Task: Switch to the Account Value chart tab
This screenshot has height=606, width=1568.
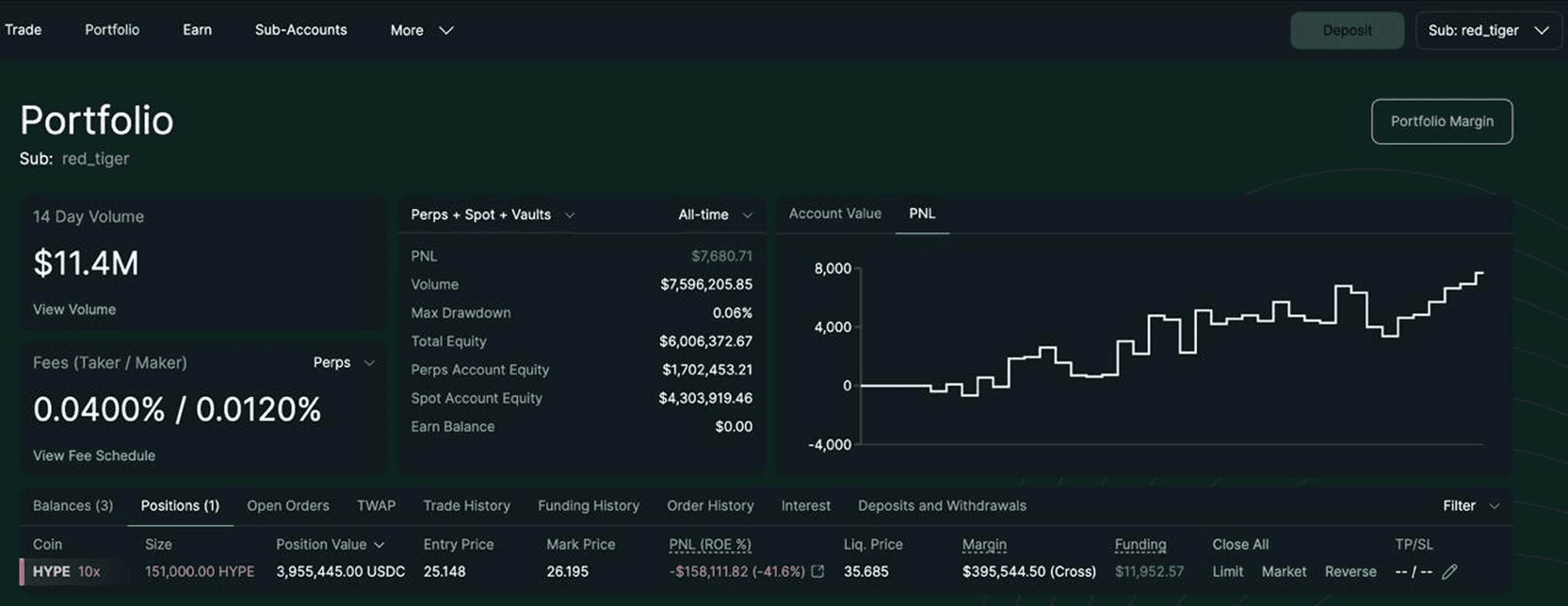Action: [x=835, y=214]
